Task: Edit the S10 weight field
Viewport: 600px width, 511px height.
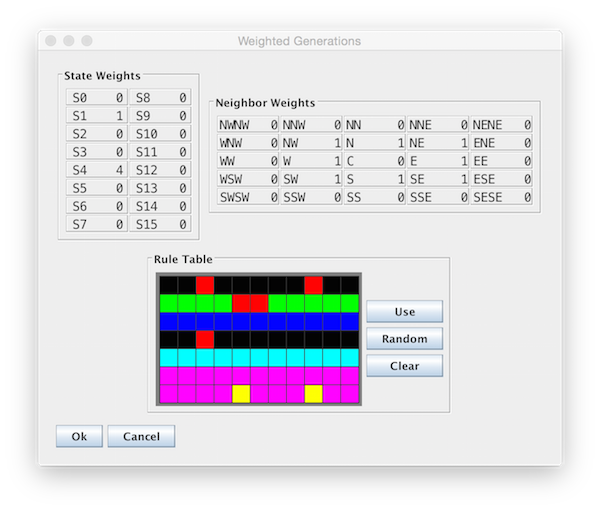Action: click(160, 134)
